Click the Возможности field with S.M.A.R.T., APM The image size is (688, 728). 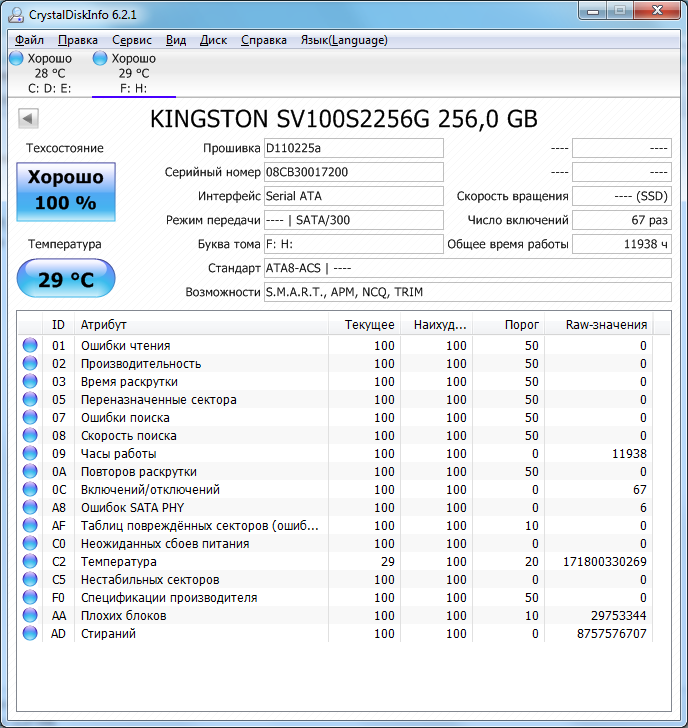click(467, 292)
